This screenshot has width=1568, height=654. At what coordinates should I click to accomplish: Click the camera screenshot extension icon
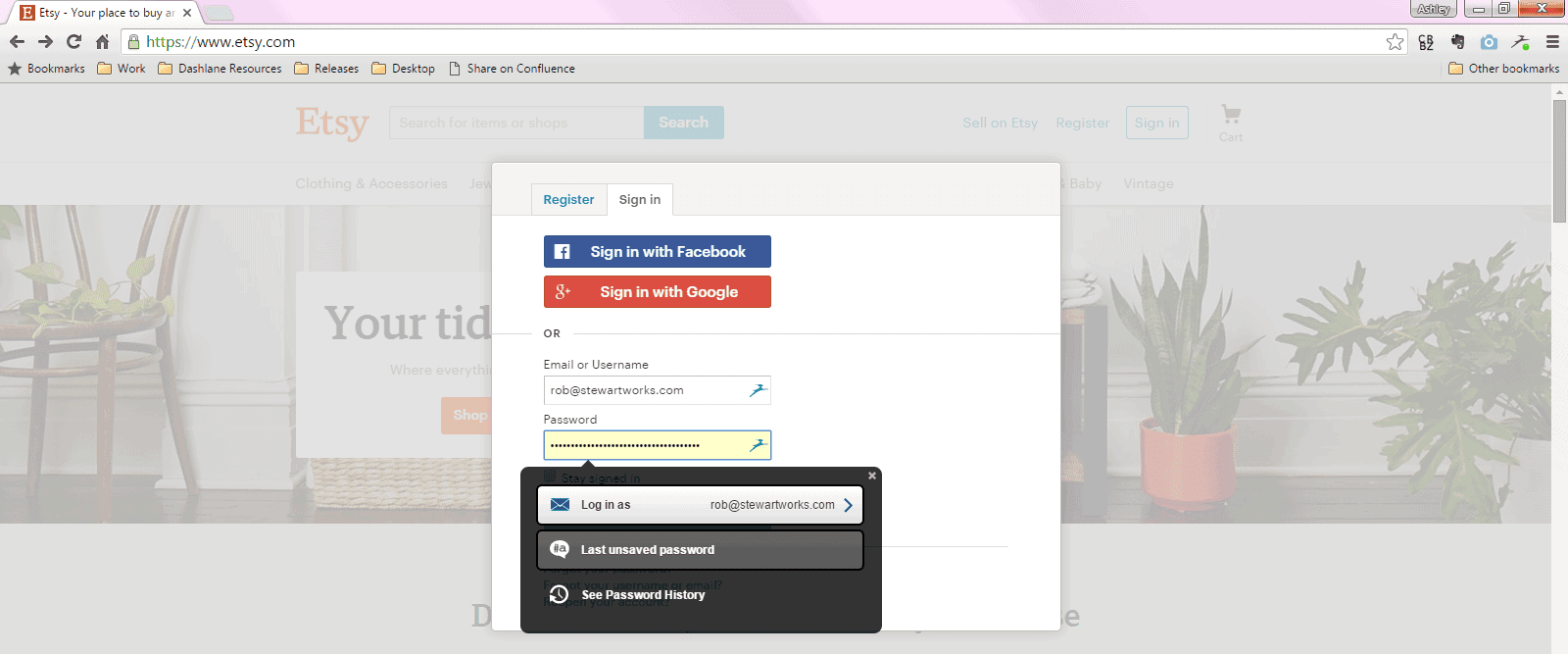tap(1489, 42)
